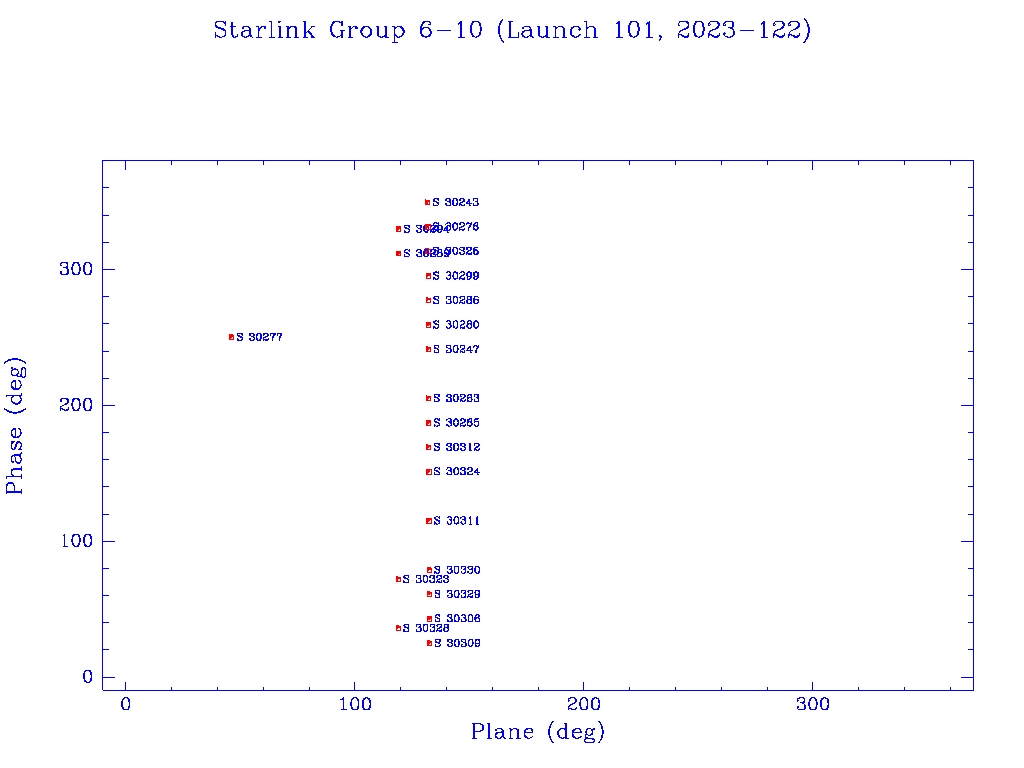1024x768 pixels.
Task: Click the 0 tick label on the Plane axis
Action: pos(125,704)
